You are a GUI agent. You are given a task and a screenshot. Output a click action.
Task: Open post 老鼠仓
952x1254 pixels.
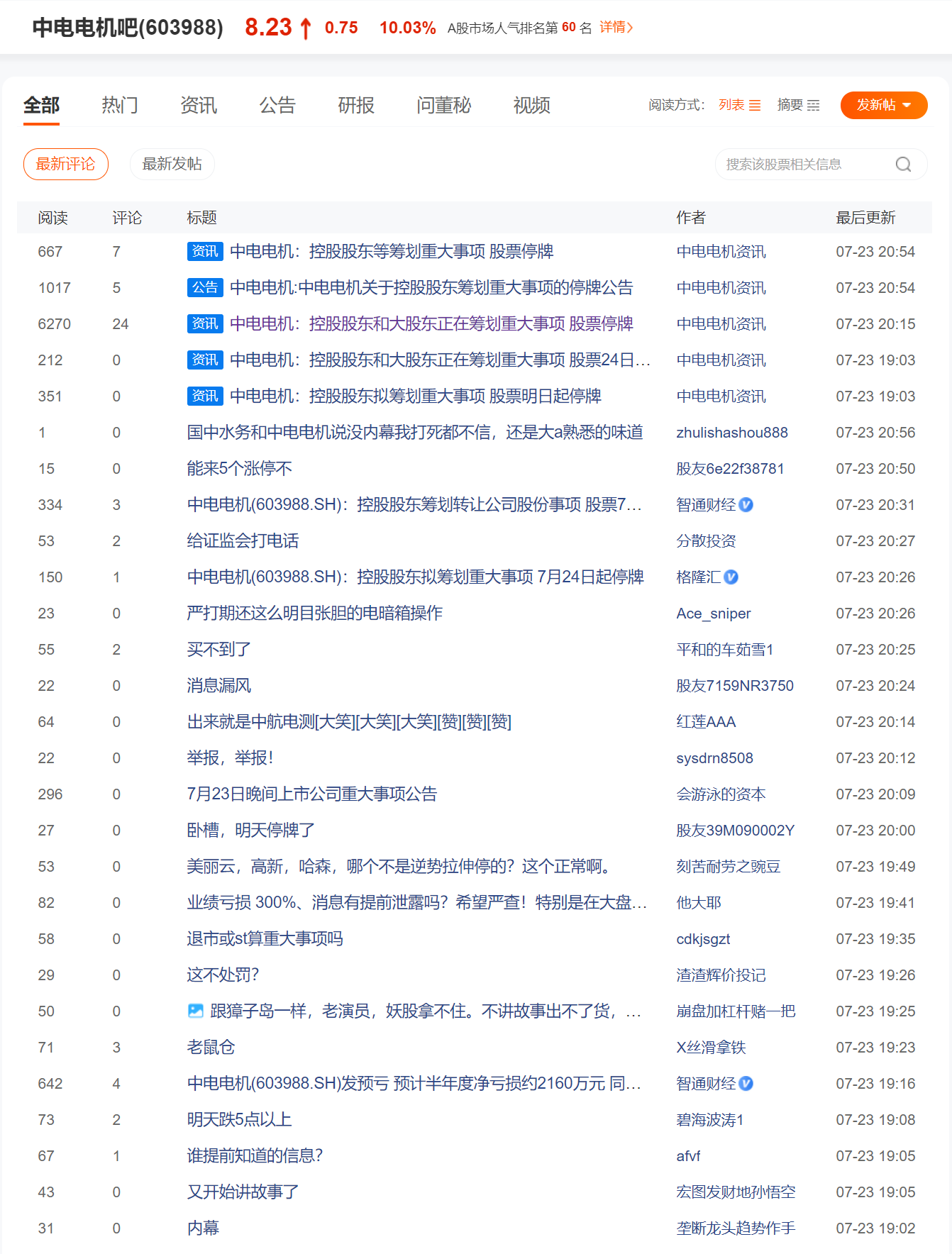(x=211, y=1048)
